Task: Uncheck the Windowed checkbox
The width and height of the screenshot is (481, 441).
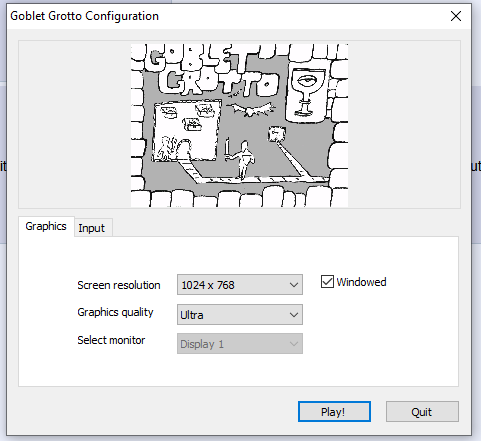Action: coord(327,282)
